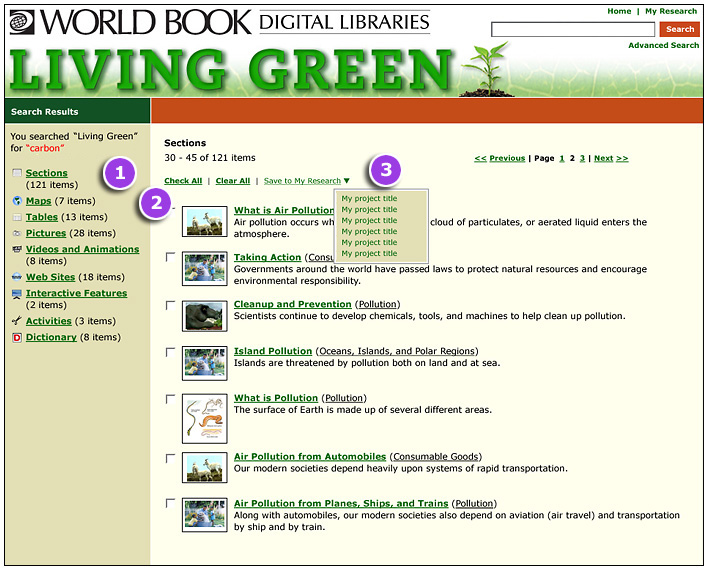710x574 pixels.
Task: Go to the Home link
Action: [x=619, y=11]
